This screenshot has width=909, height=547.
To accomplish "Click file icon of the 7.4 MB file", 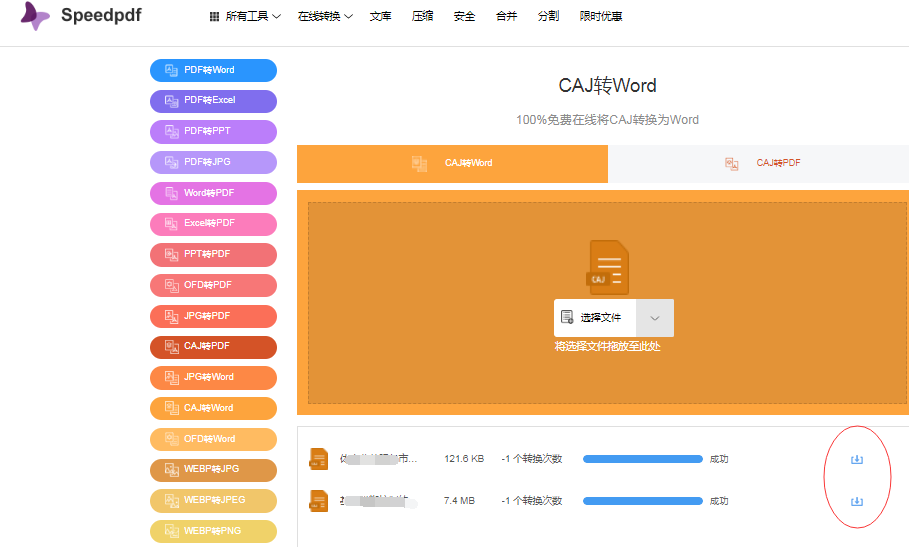I will [319, 501].
